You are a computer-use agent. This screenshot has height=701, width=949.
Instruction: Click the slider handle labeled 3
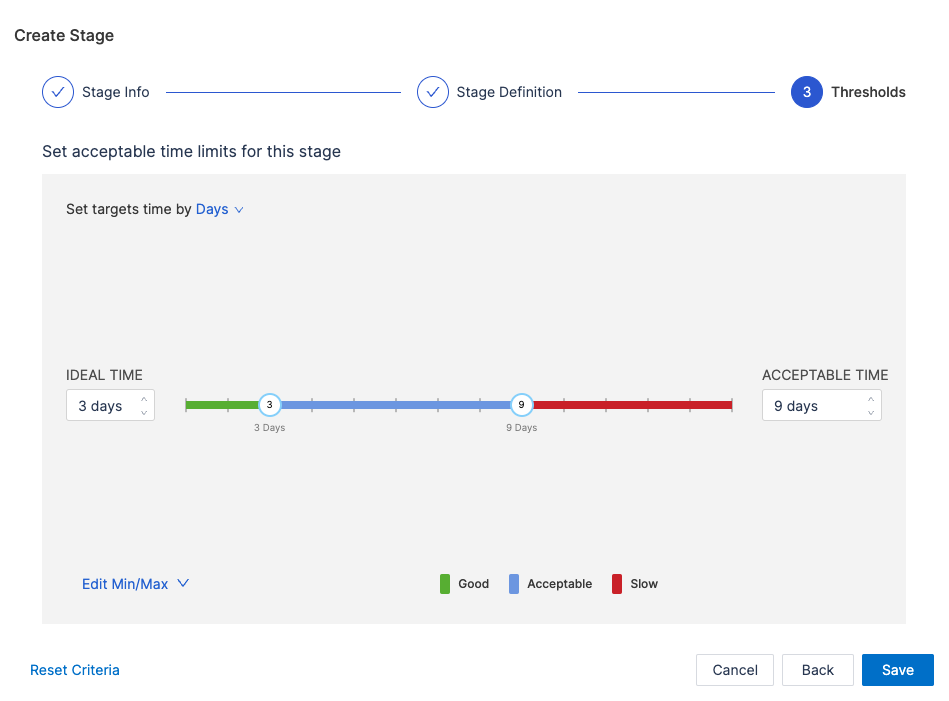[x=269, y=405]
